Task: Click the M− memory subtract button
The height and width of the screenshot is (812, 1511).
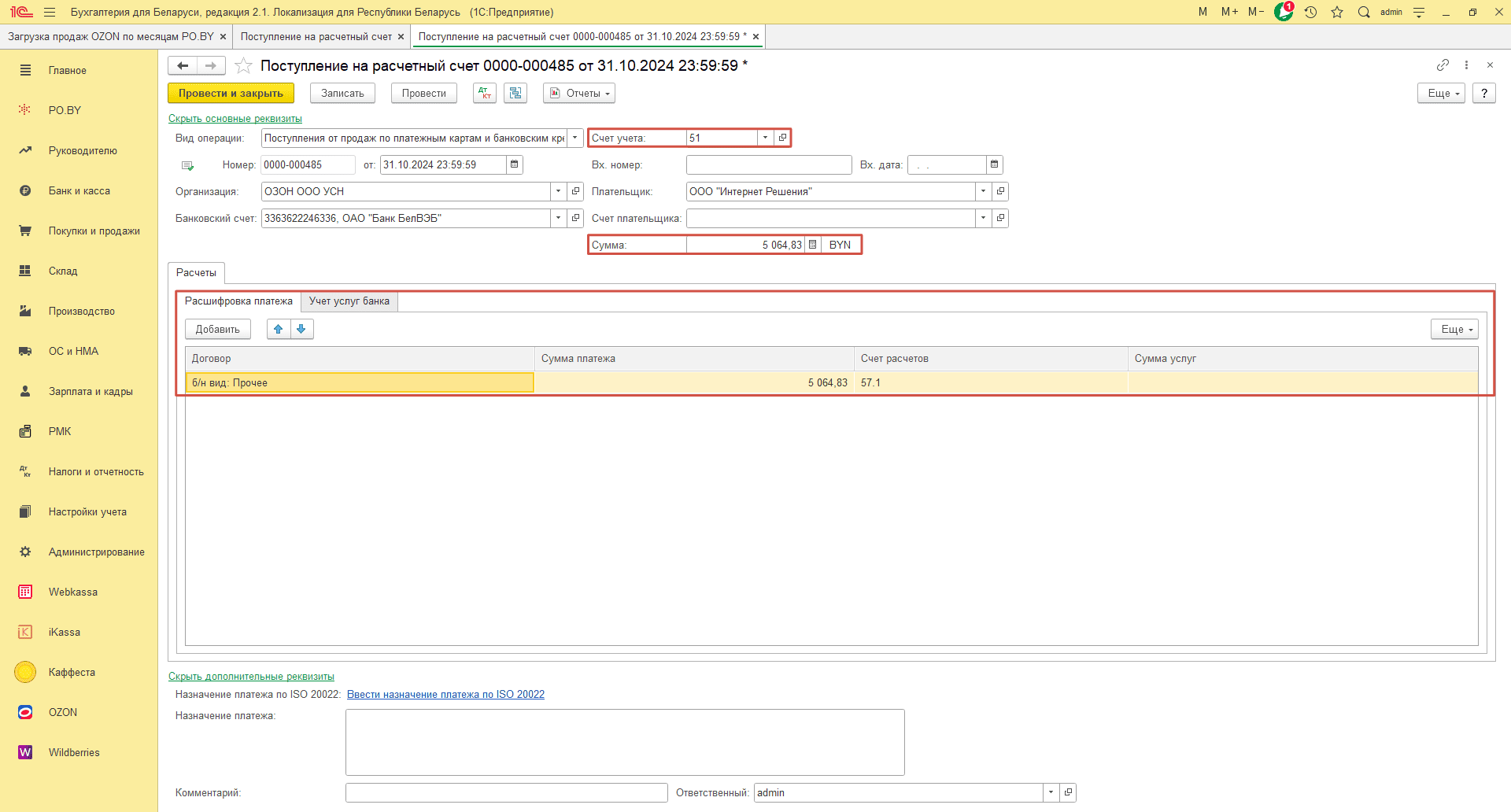Action: tap(1256, 12)
